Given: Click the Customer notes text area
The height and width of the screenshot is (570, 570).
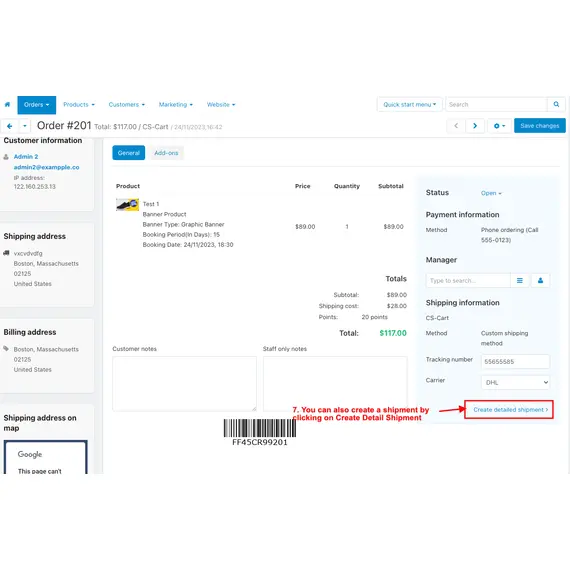Looking at the screenshot, I should 184,384.
